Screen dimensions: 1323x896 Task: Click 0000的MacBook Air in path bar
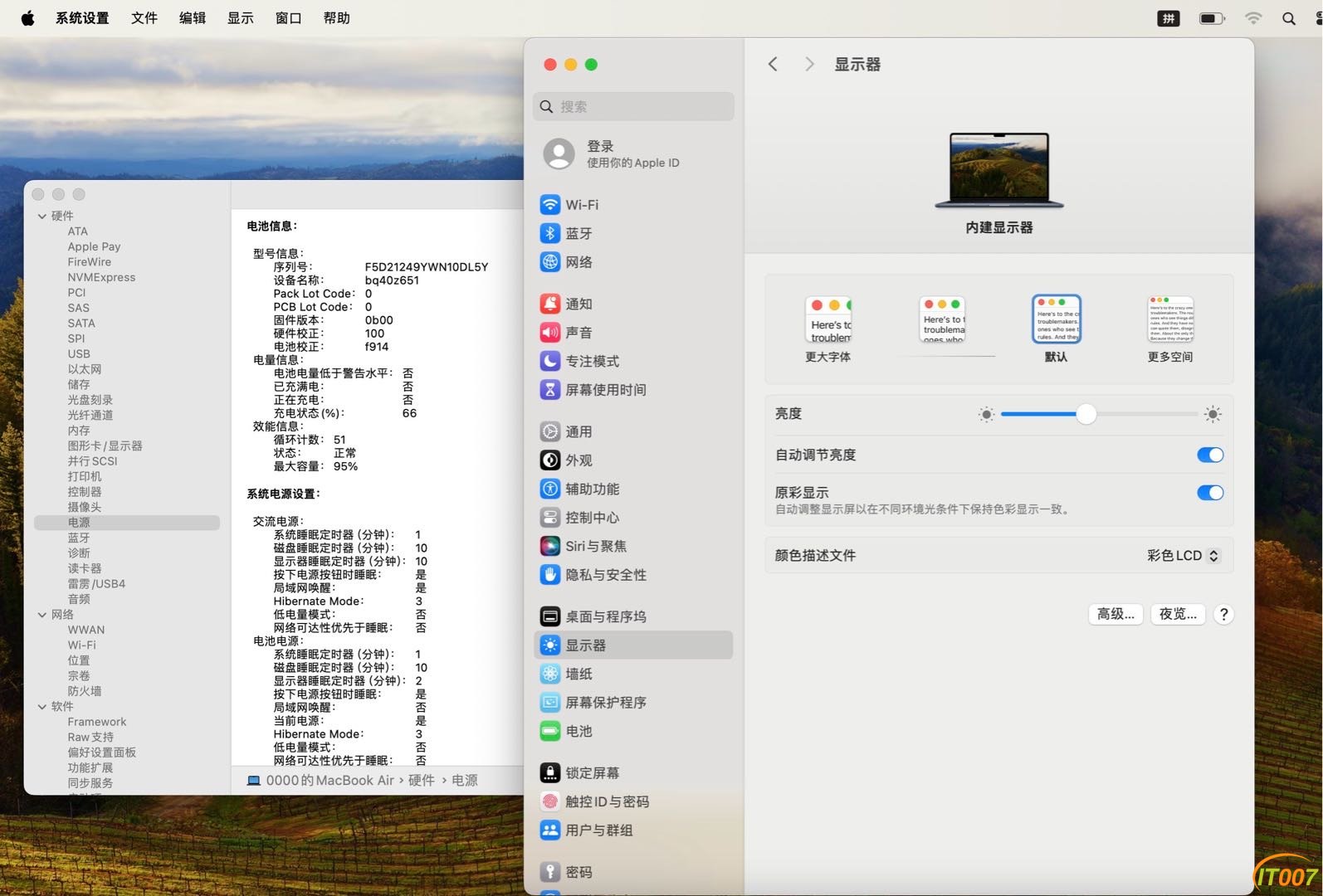coord(321,781)
